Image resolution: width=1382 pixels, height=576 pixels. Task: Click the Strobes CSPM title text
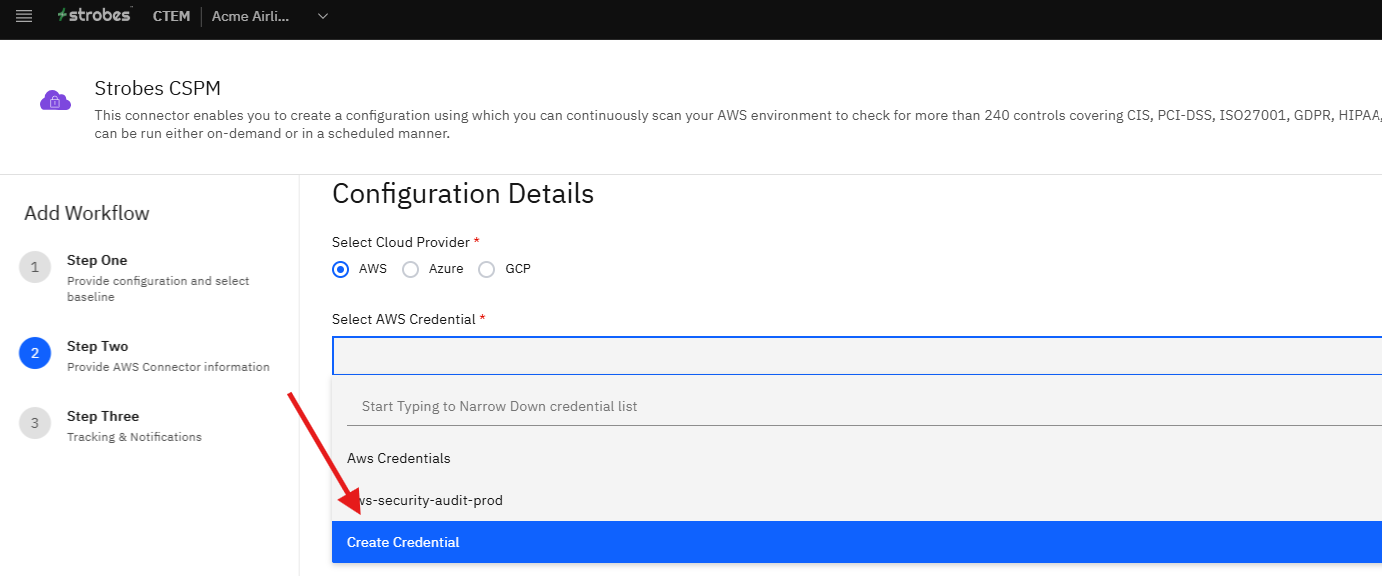[x=158, y=88]
